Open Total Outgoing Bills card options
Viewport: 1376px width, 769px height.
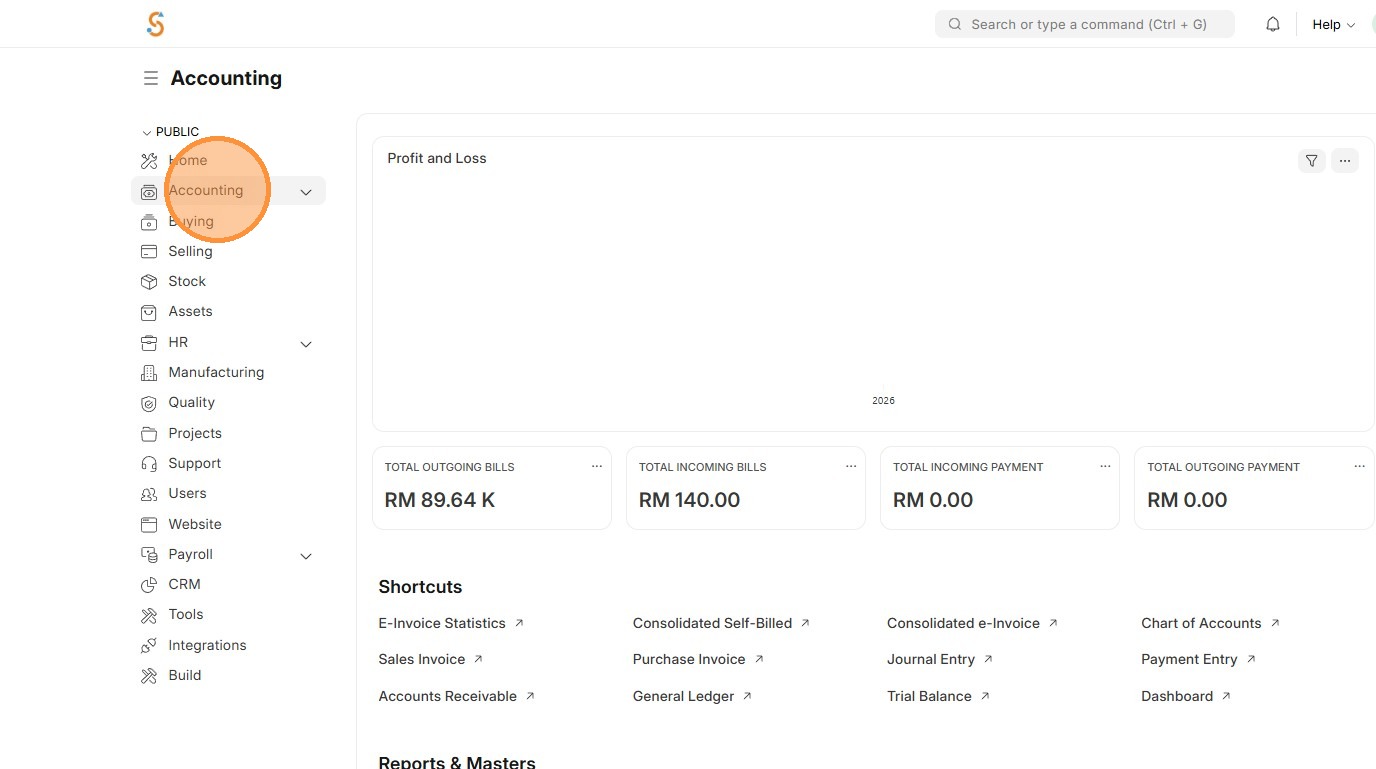pyautogui.click(x=597, y=466)
